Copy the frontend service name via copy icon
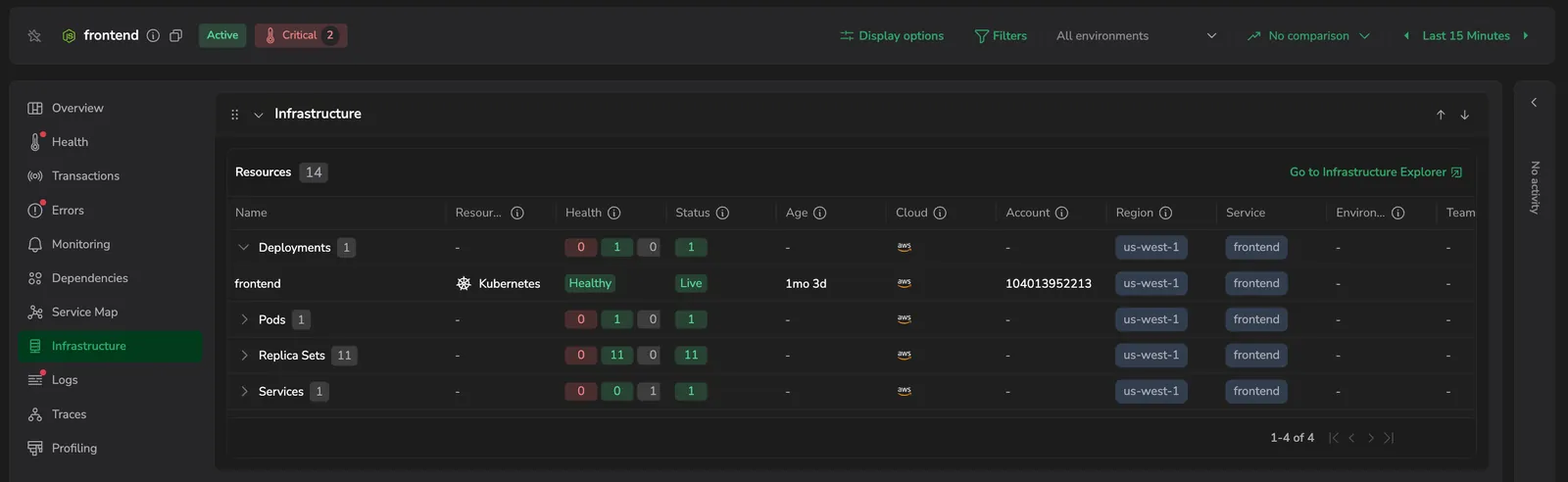Image resolution: width=1568 pixels, height=482 pixels. coord(175,35)
